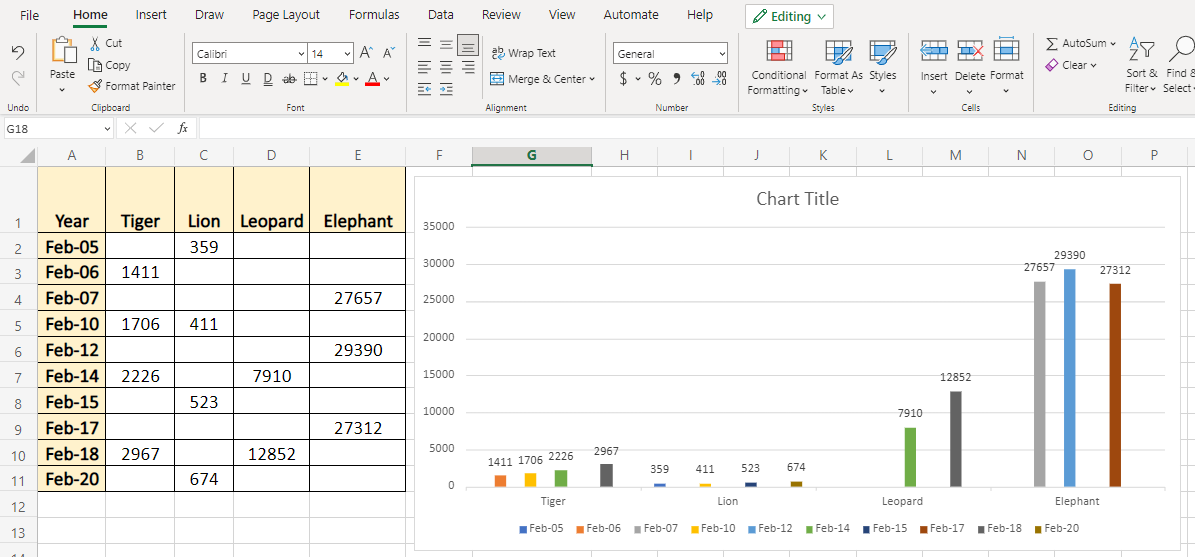1195x557 pixels.
Task: Toggle Wrap Text for the cell
Action: pyautogui.click(x=523, y=53)
